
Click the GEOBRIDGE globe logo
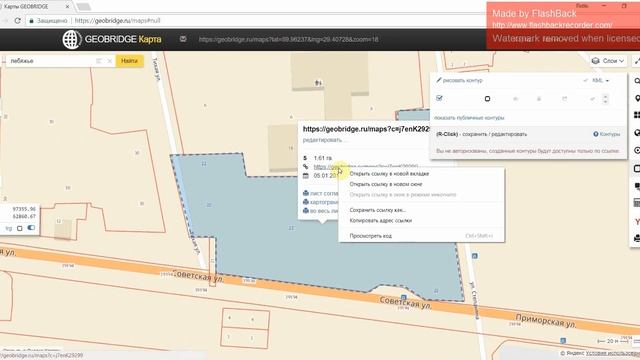[x=71, y=40]
